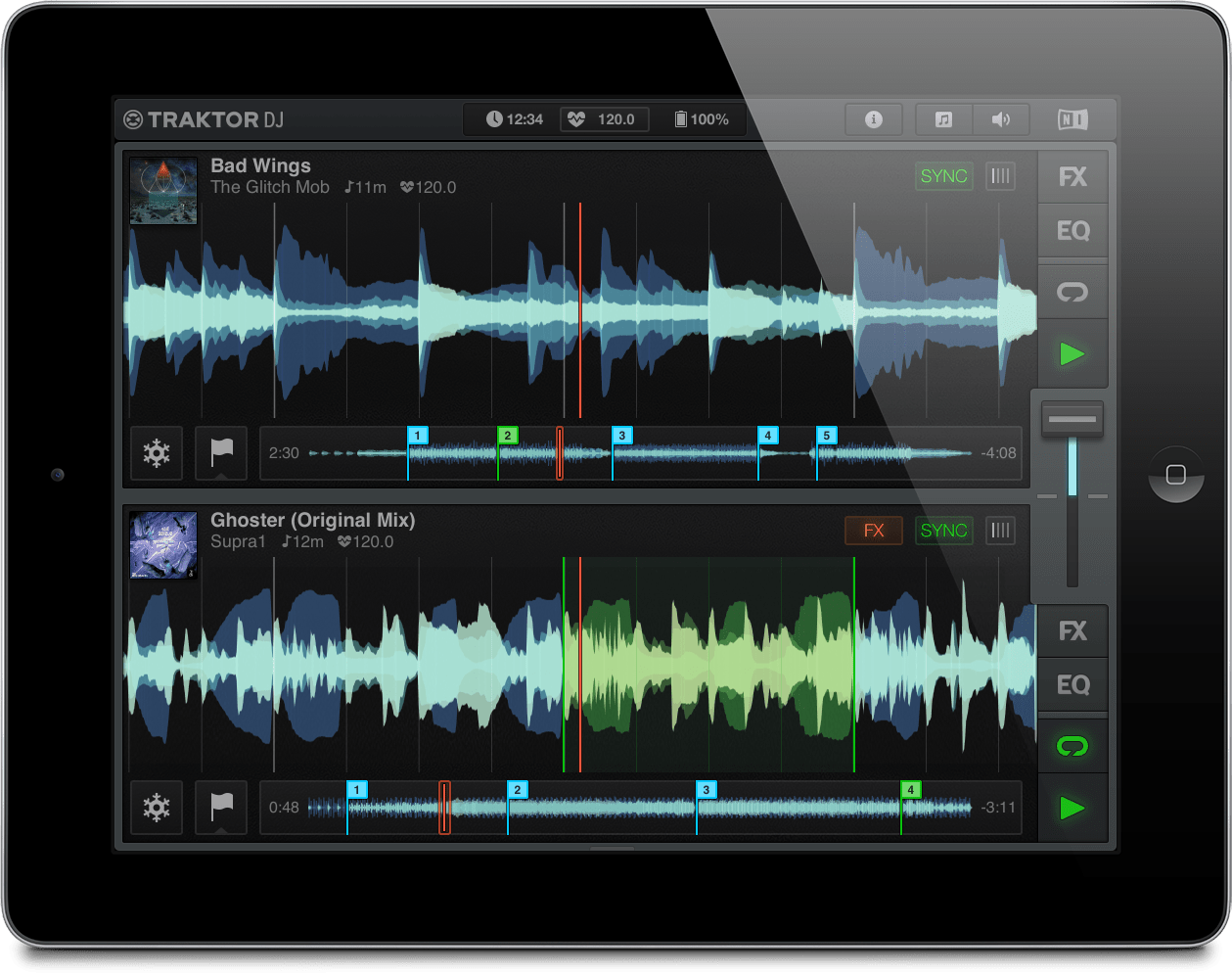This screenshot has width=1232, height=975.
Task: Jump to cue point 3 on Bad Wings
Action: (x=622, y=436)
